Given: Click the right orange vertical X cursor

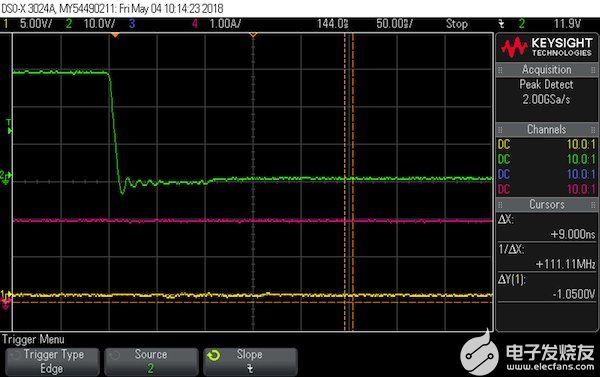Looking at the screenshot, I should (353, 182).
